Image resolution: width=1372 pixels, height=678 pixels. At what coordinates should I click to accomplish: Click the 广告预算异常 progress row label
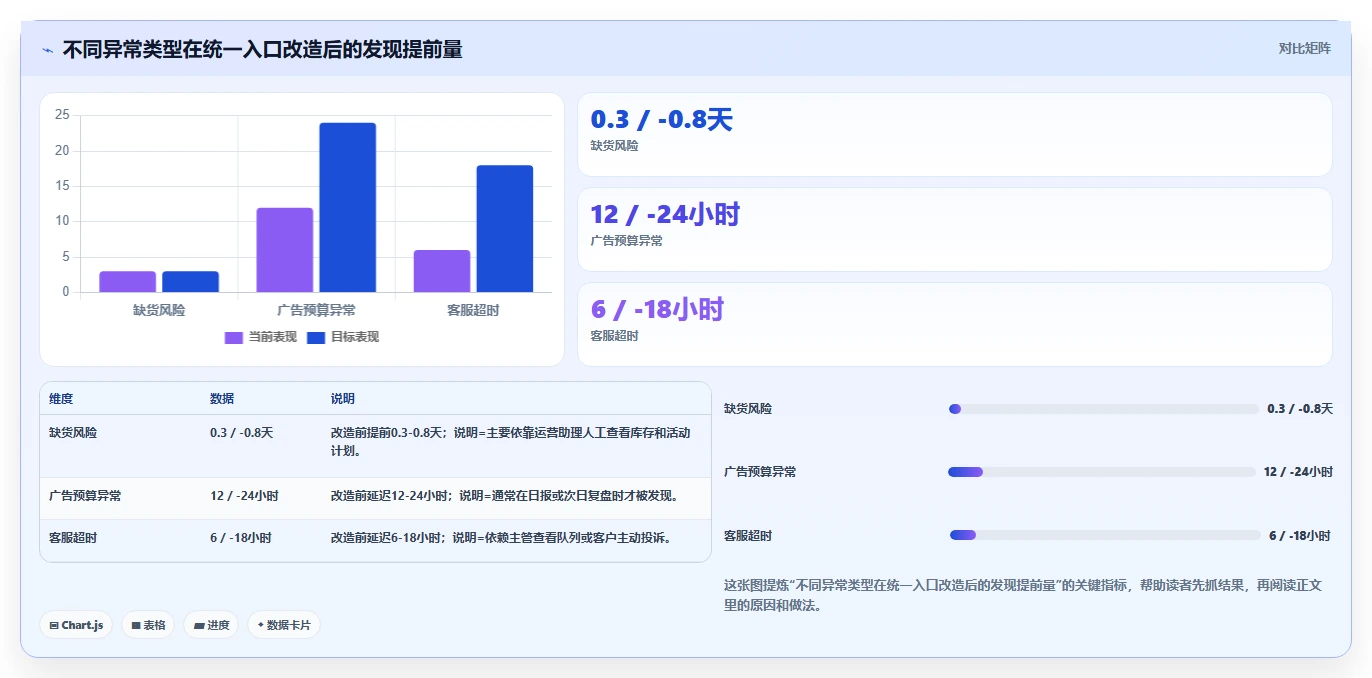click(x=760, y=472)
